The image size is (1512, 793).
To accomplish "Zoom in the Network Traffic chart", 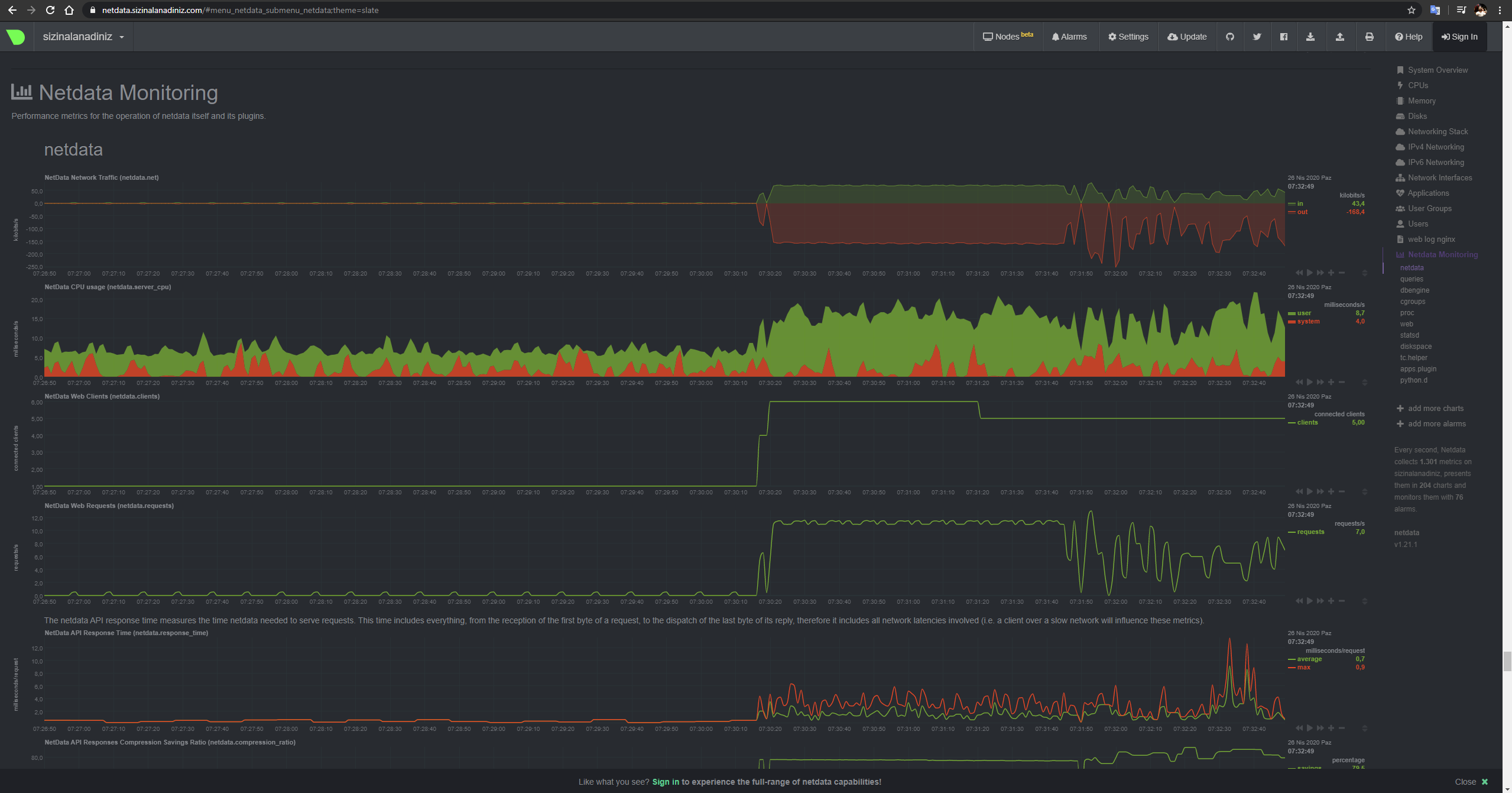I will (x=1331, y=273).
